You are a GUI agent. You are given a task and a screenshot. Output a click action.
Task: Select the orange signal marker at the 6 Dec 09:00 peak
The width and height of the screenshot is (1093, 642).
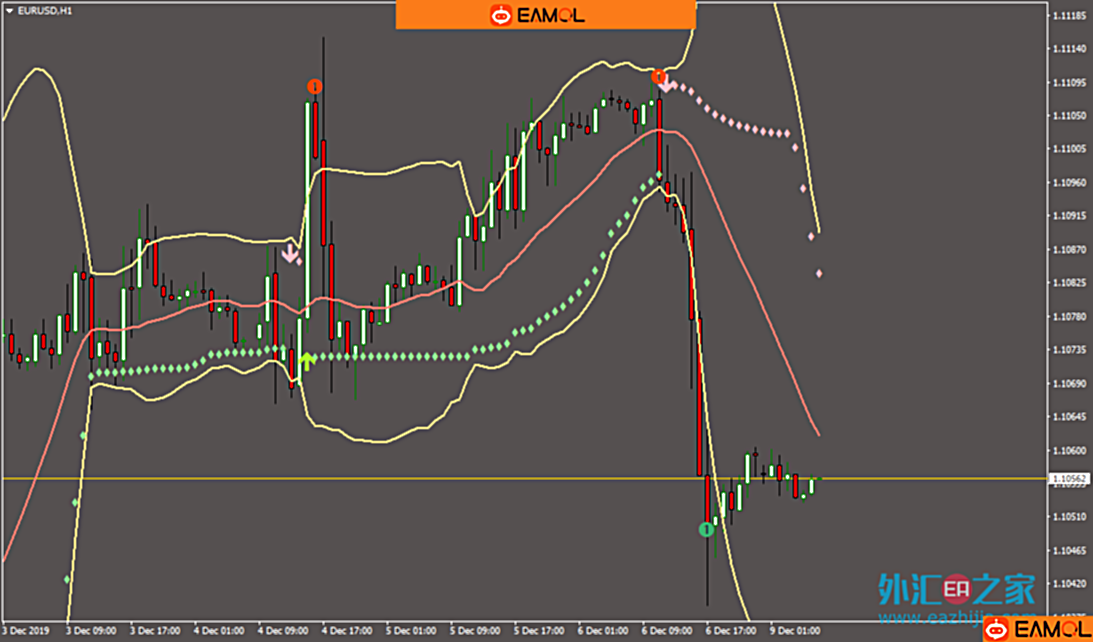pos(659,76)
